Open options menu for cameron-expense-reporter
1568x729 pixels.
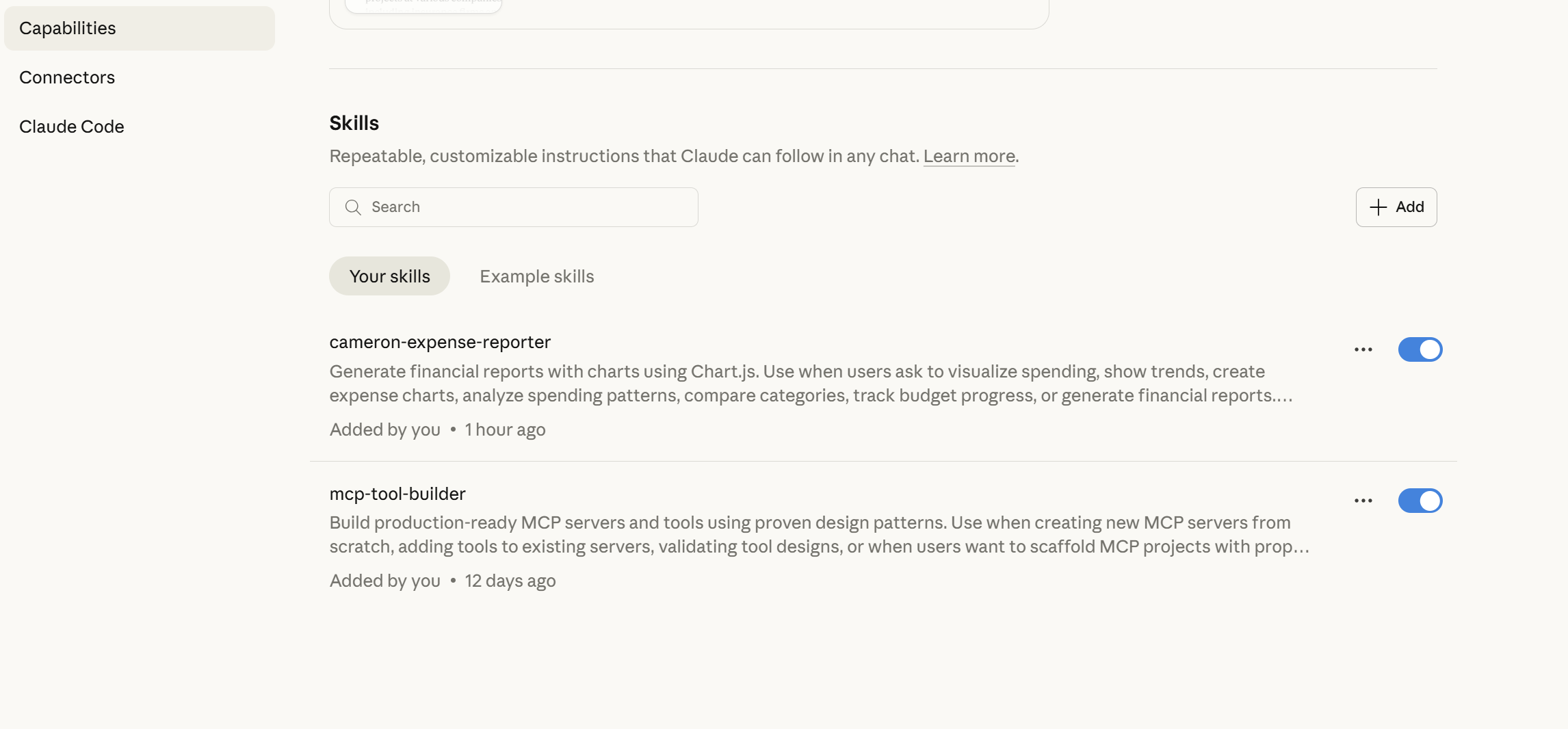(x=1363, y=349)
